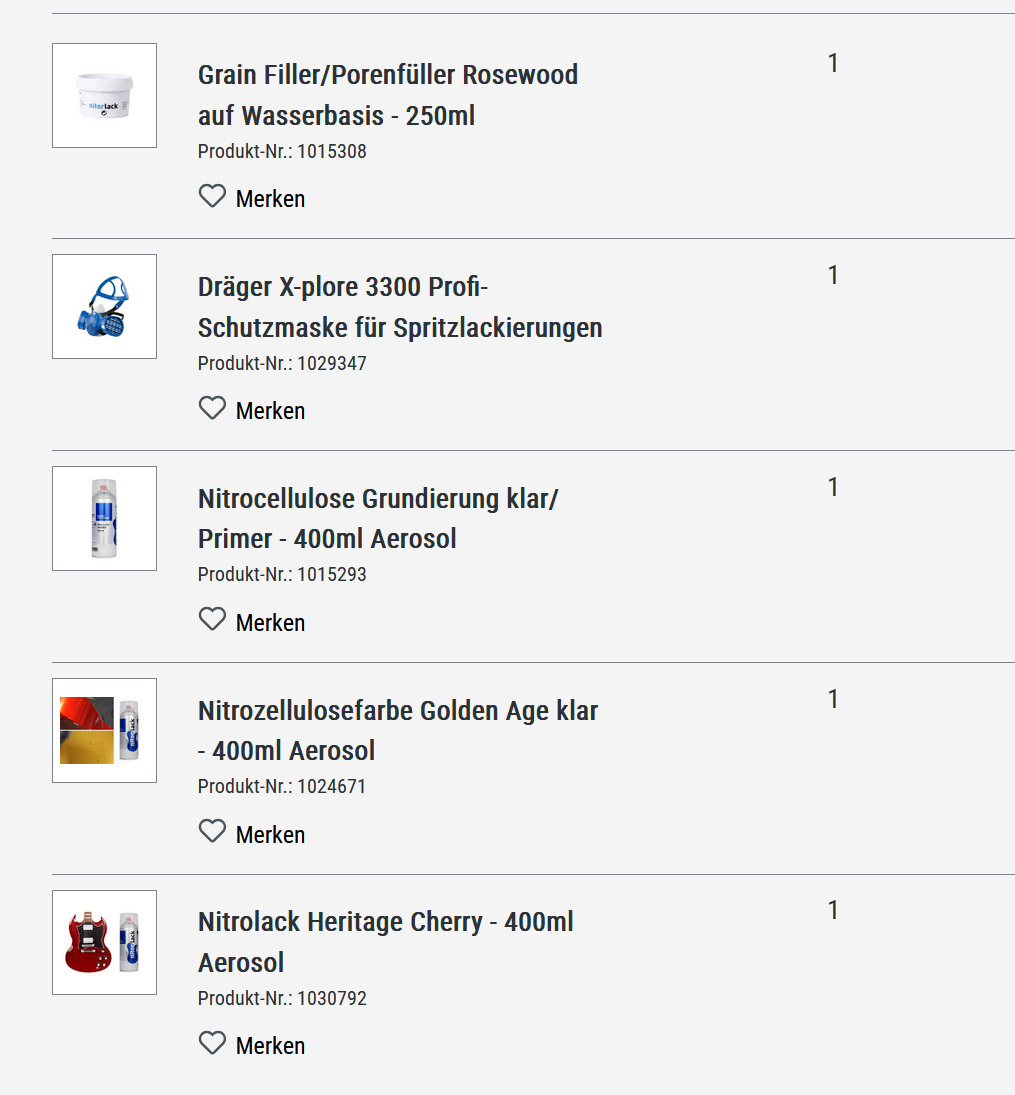Open the blue Dräger mask product image

click(x=105, y=307)
